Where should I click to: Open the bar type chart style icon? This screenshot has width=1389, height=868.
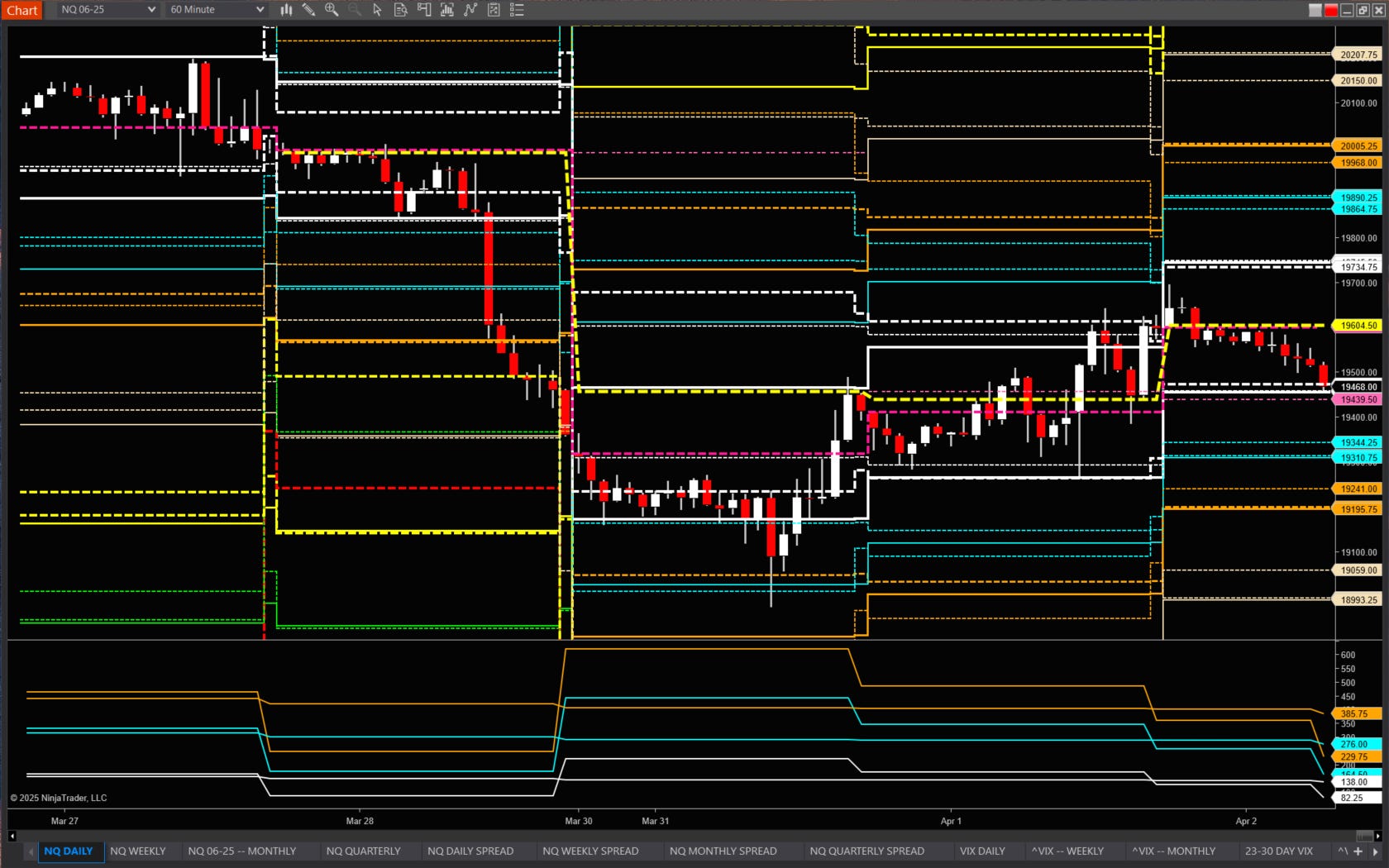286,10
